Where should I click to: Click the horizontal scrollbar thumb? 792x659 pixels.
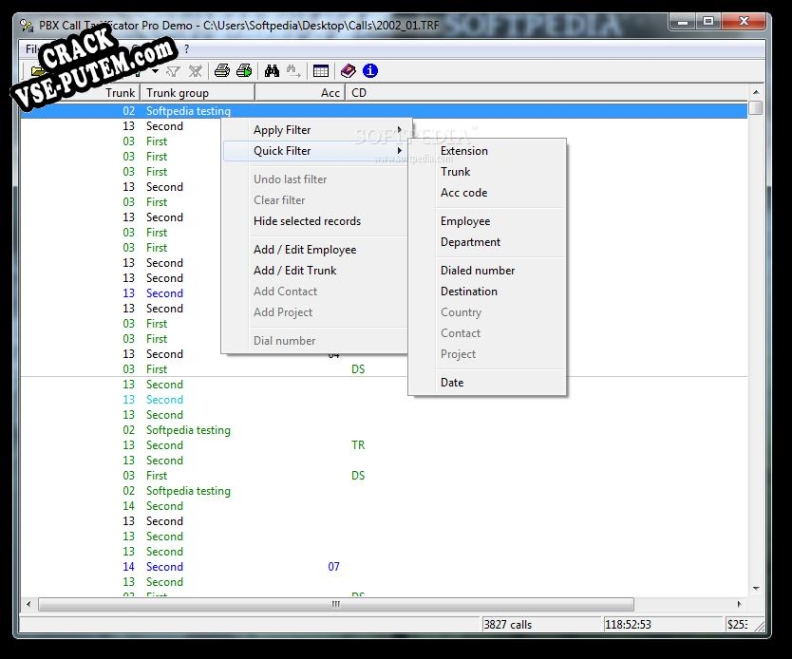click(x=336, y=604)
